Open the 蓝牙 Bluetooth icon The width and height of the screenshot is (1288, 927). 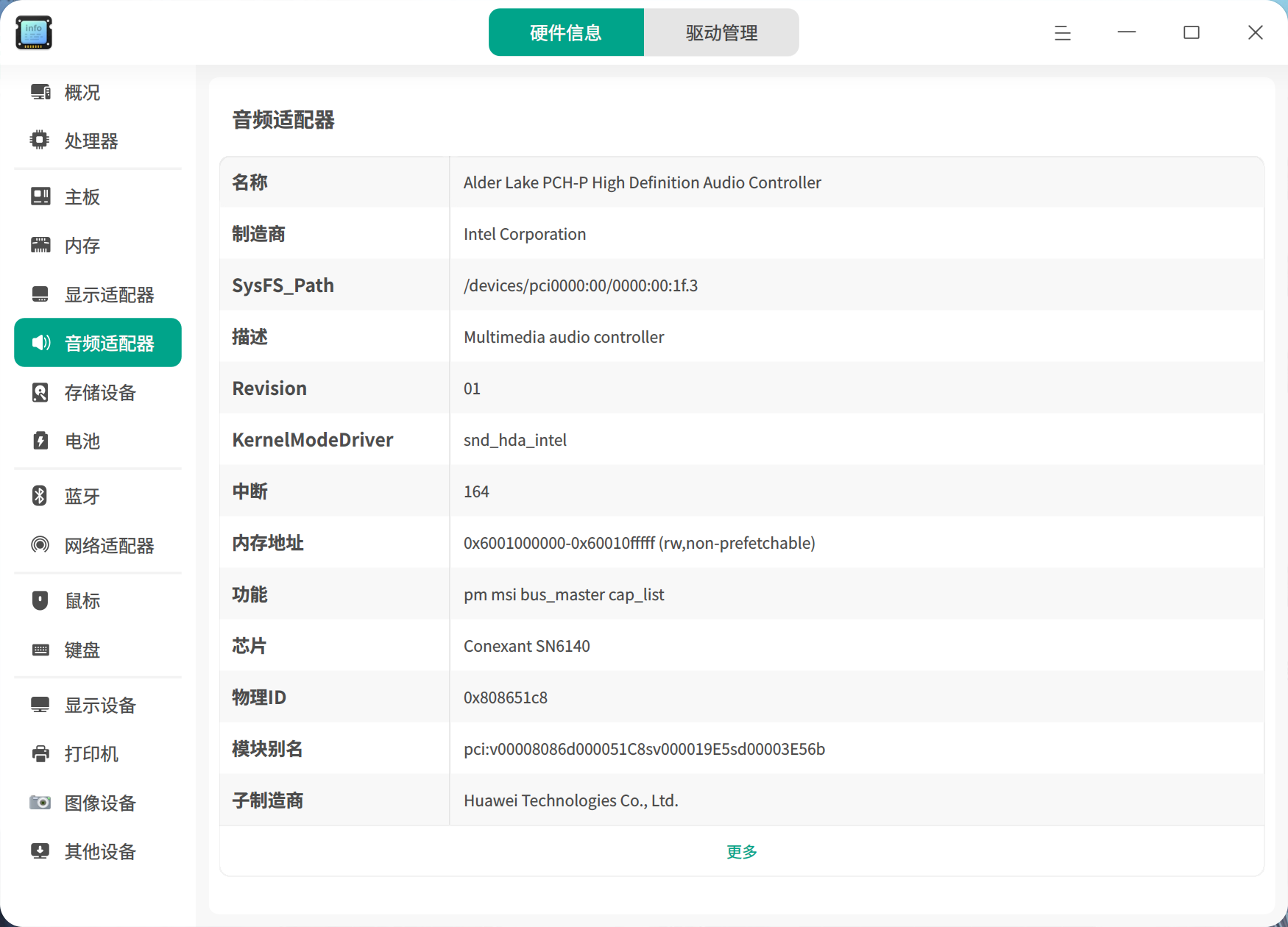point(40,496)
